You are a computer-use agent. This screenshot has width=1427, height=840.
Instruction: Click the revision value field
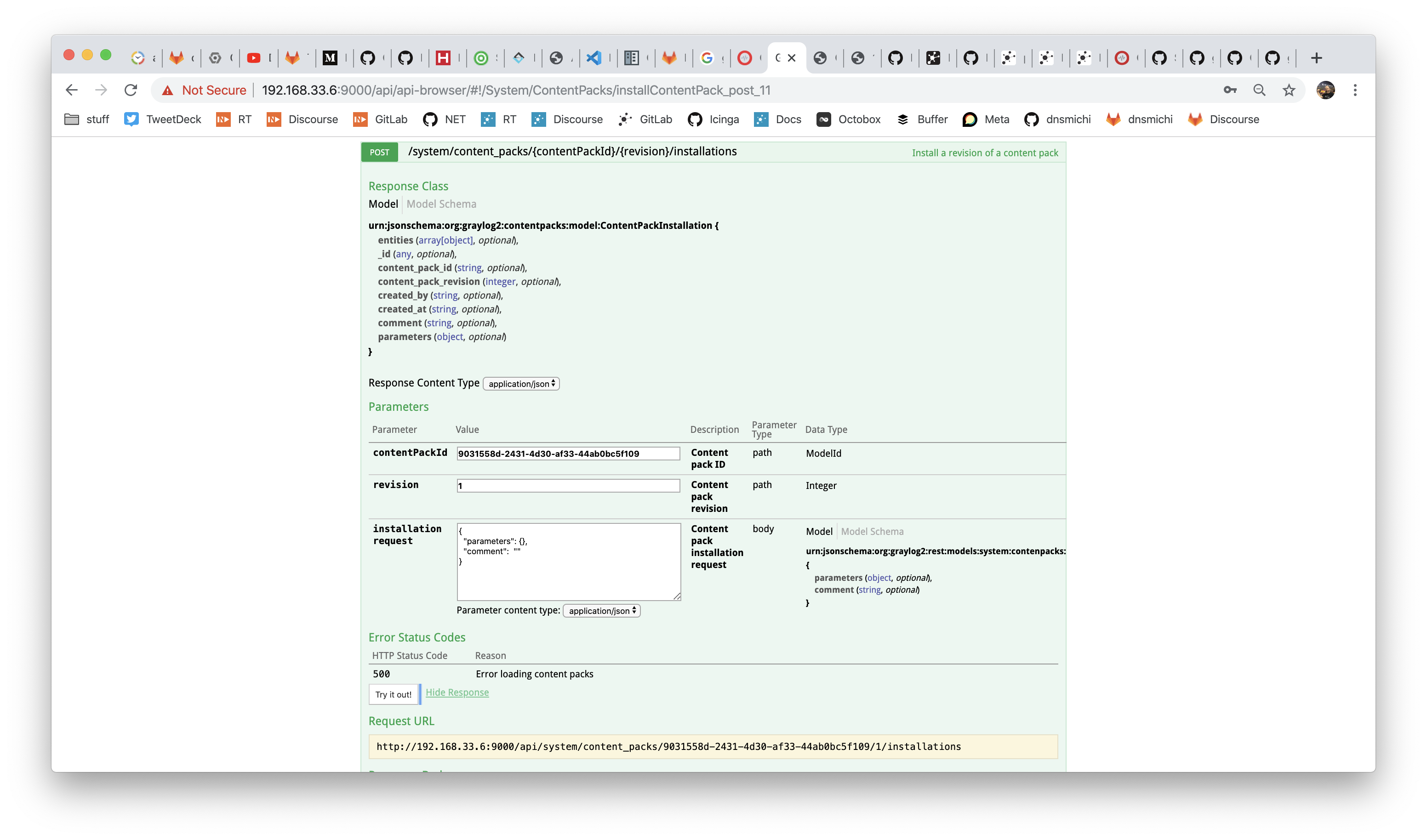tap(568, 486)
